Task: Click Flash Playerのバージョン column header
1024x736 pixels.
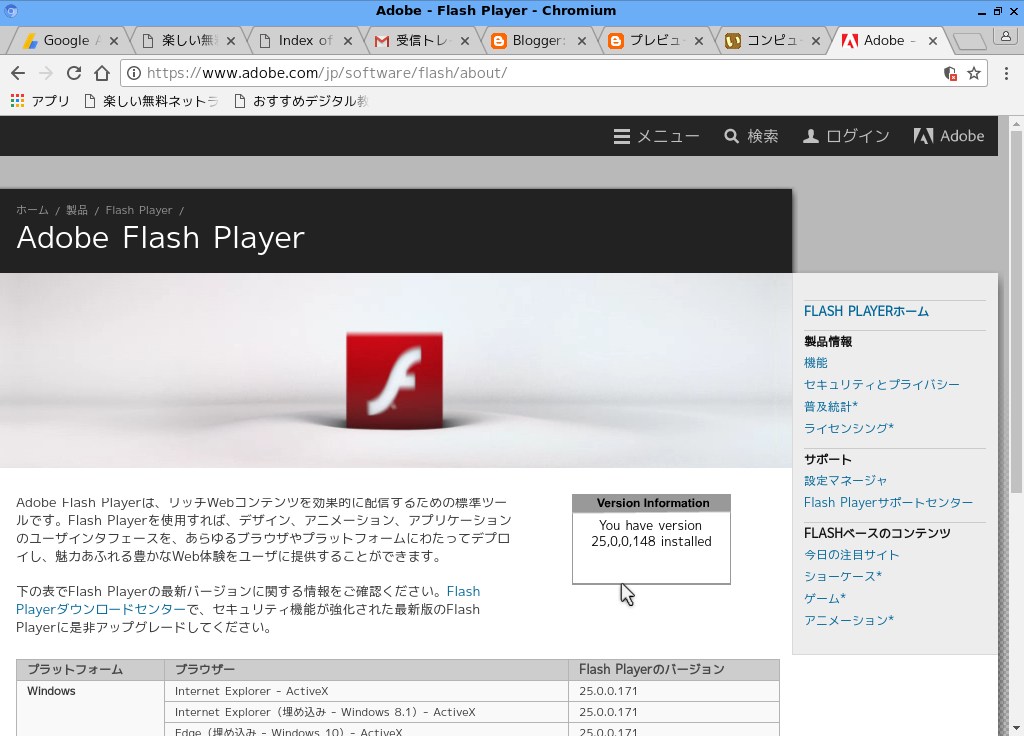Action: pos(674,669)
